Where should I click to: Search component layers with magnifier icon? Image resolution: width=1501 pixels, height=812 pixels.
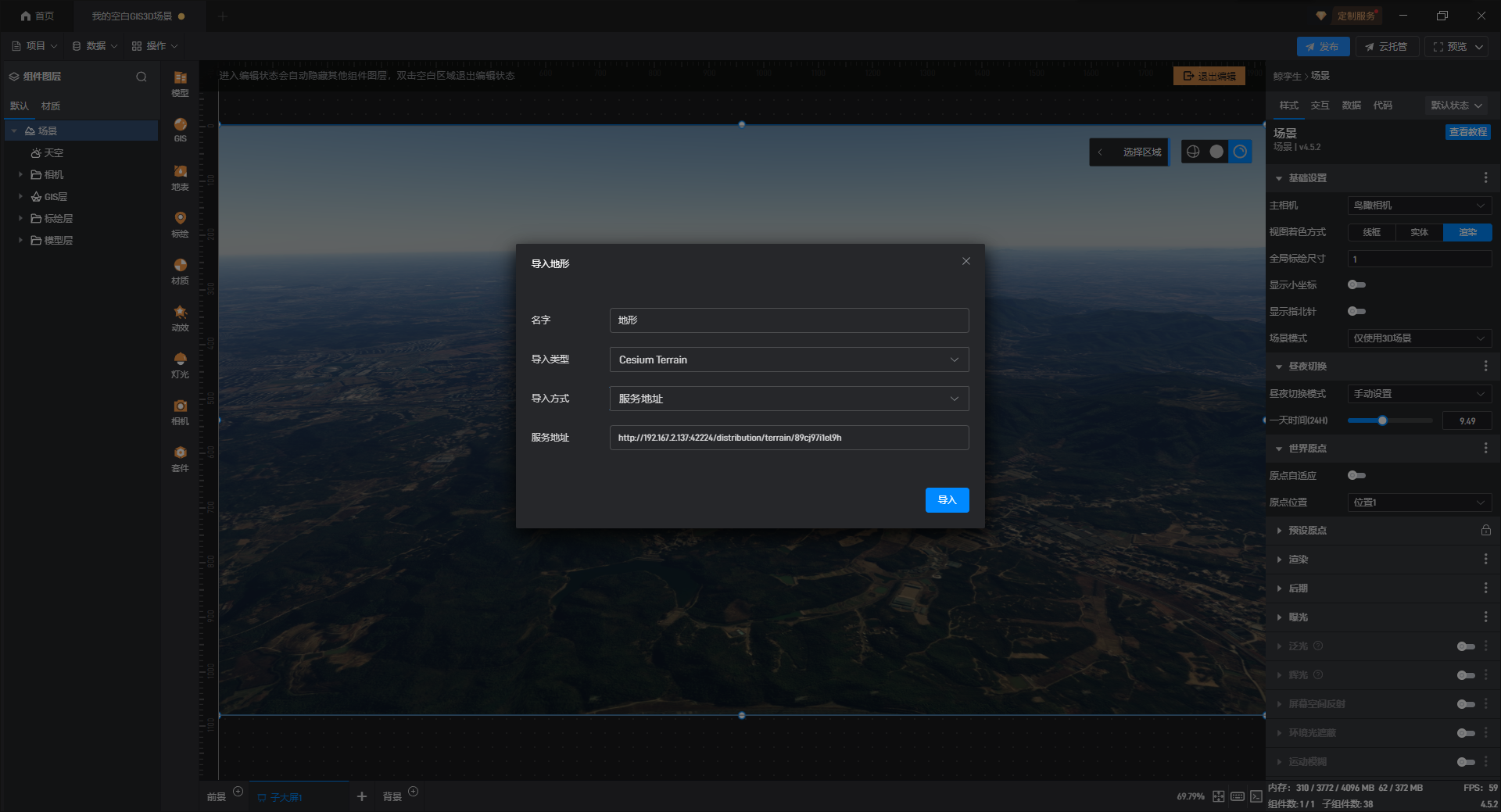(142, 77)
